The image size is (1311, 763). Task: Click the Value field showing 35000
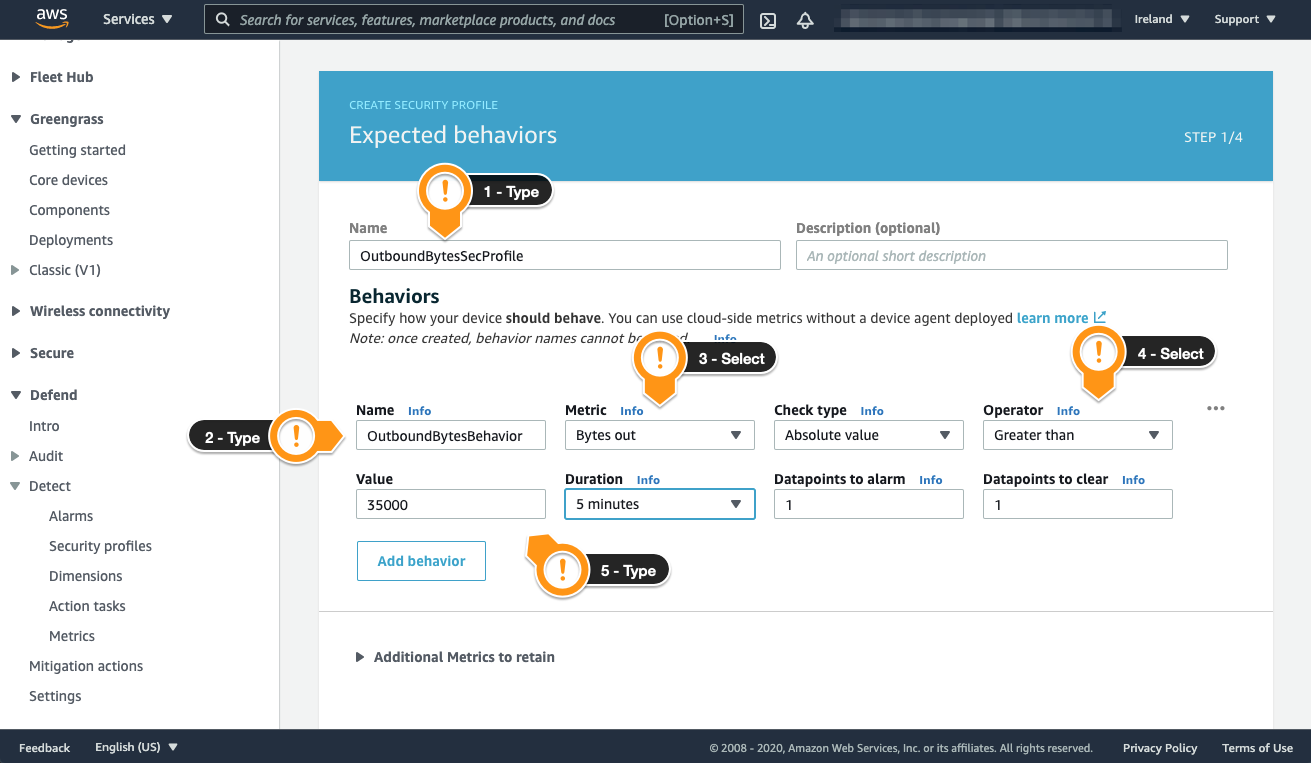(x=451, y=504)
